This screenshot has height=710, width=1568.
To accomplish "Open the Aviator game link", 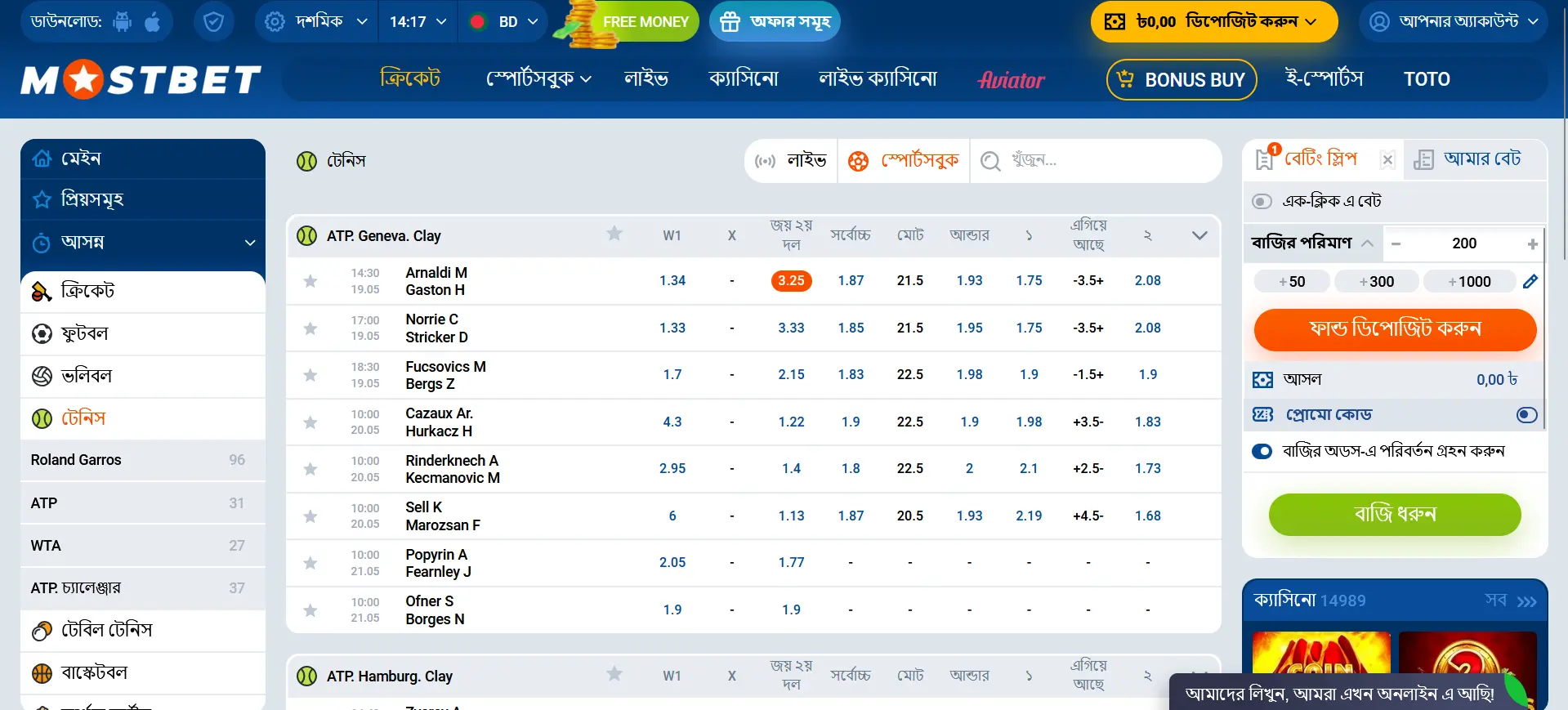I will (x=1012, y=80).
